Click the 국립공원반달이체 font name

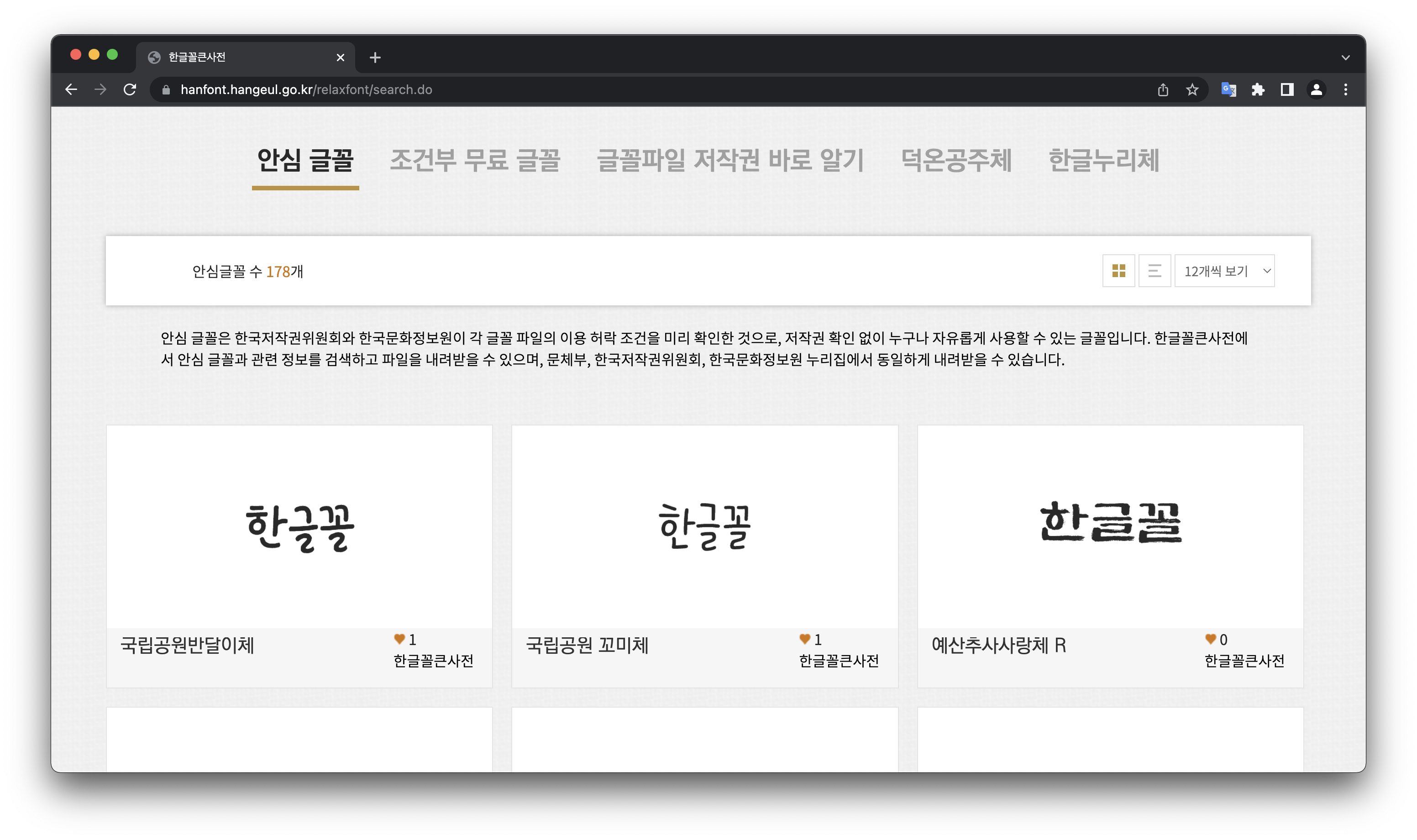click(x=187, y=645)
